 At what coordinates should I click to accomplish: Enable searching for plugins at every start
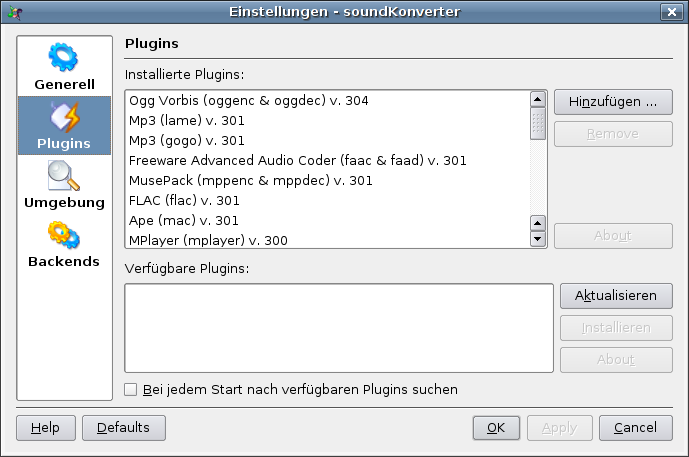click(x=131, y=389)
